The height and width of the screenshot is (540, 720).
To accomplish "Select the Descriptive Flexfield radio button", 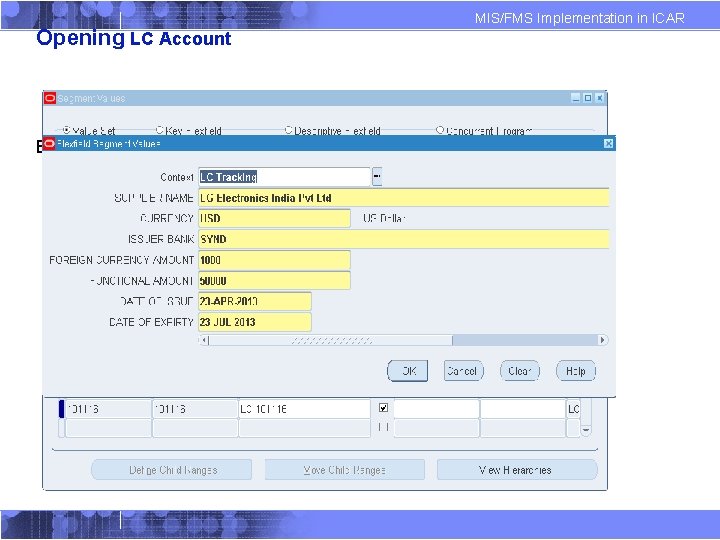I will [289, 130].
